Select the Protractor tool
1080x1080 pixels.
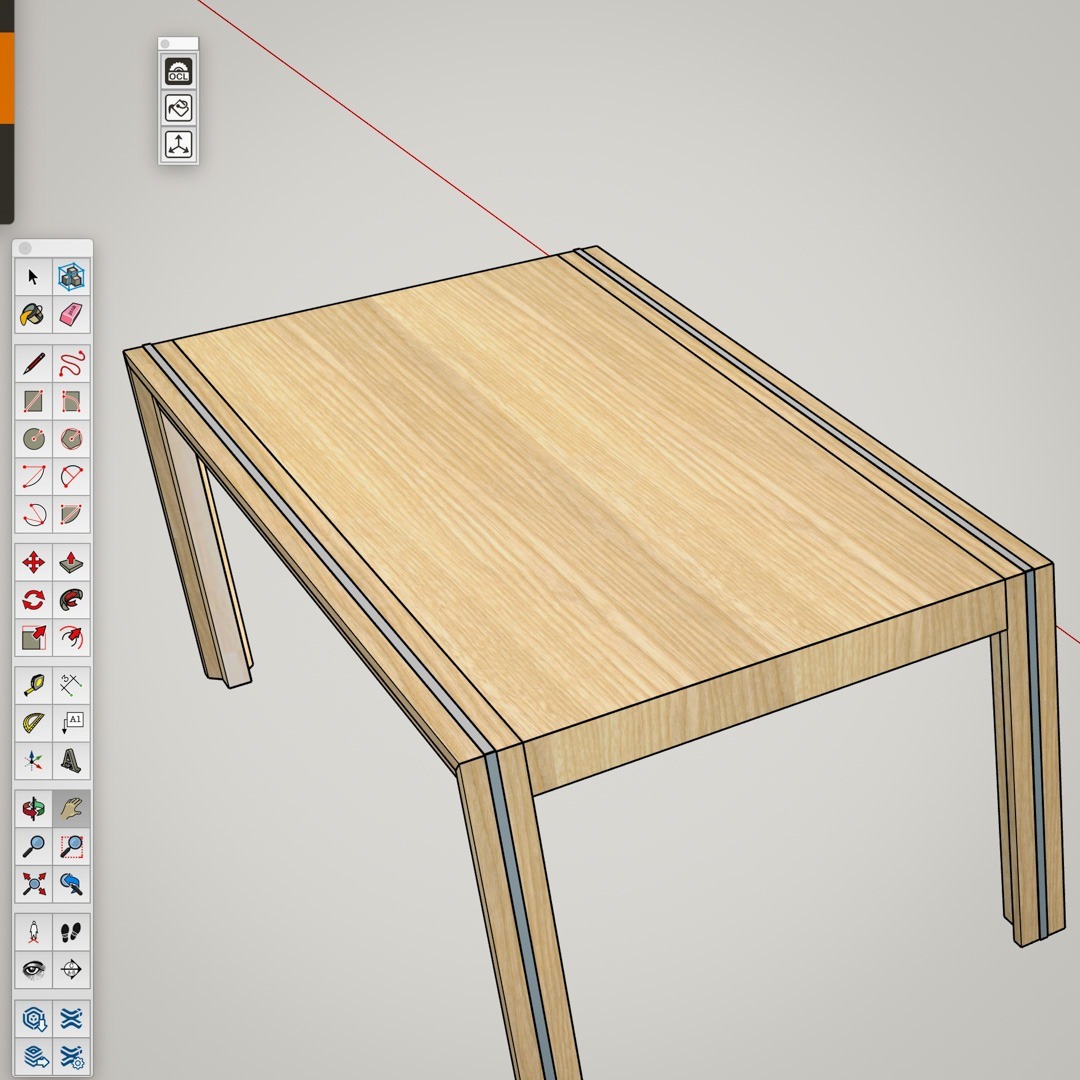[33, 723]
